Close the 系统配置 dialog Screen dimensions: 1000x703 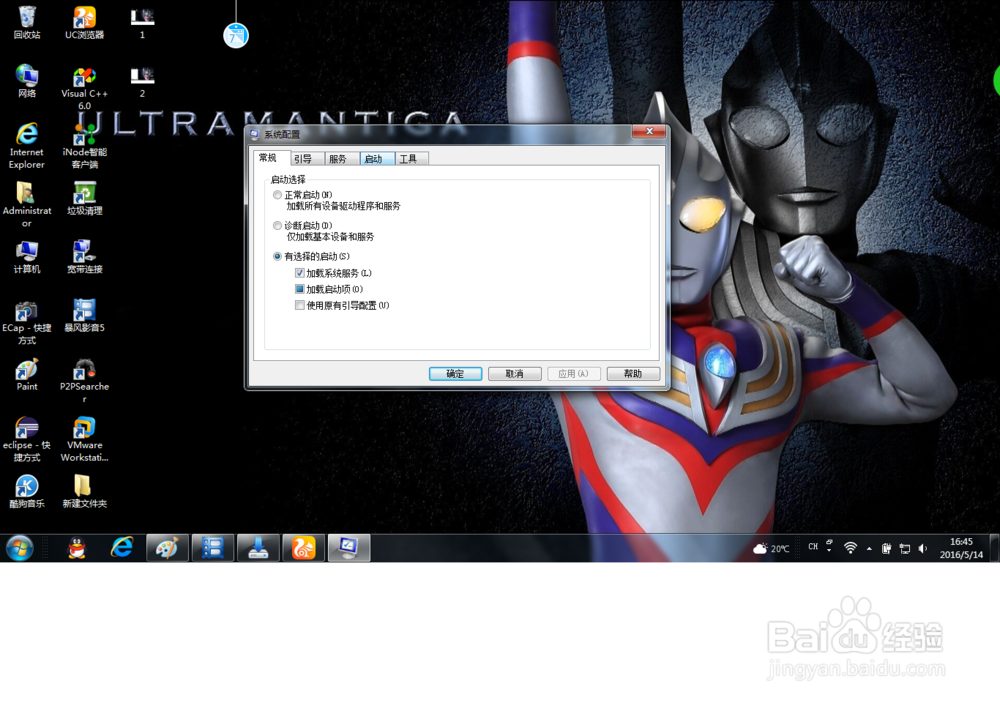click(649, 131)
